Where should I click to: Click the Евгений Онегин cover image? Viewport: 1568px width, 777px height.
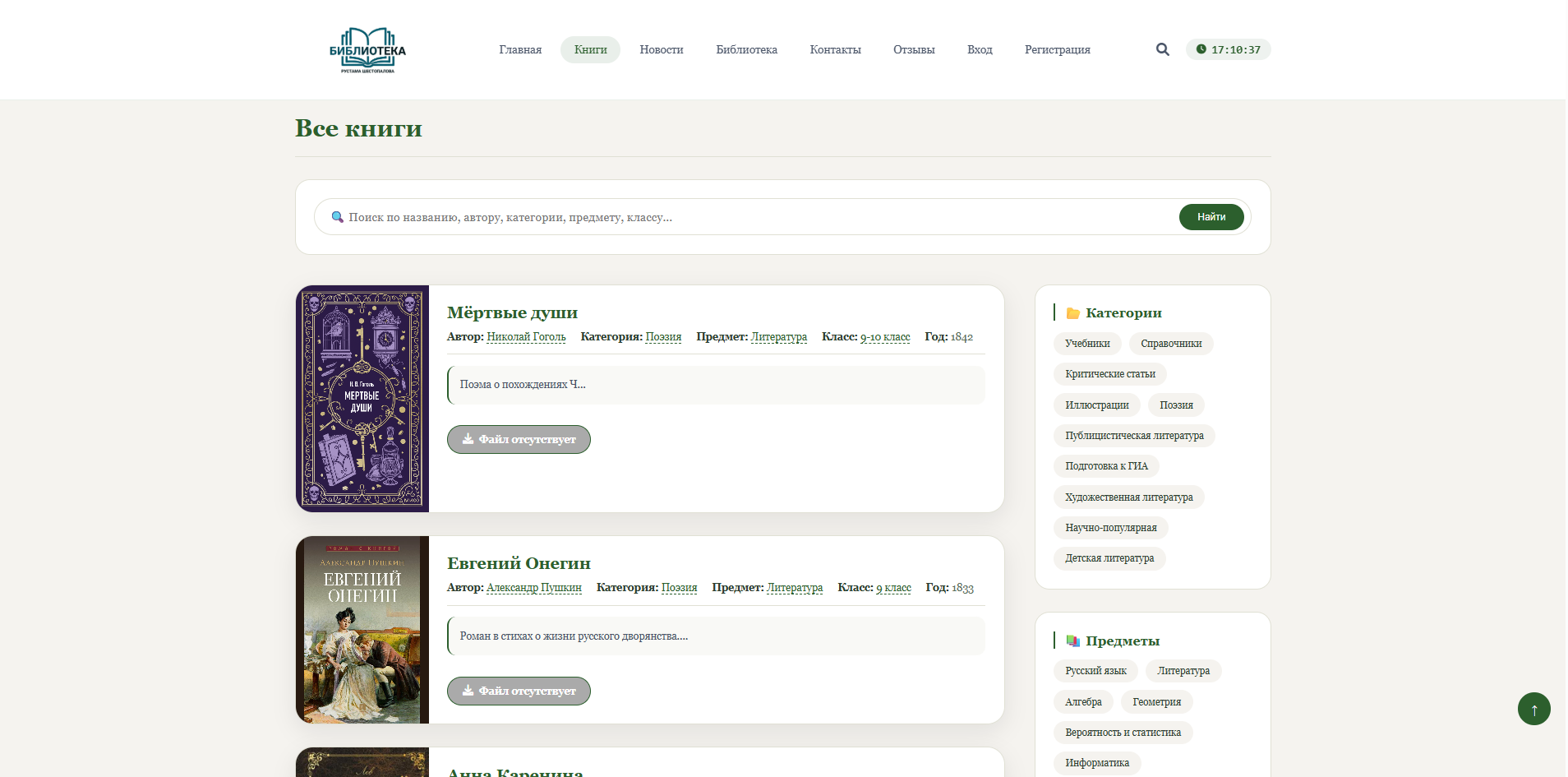(362, 630)
